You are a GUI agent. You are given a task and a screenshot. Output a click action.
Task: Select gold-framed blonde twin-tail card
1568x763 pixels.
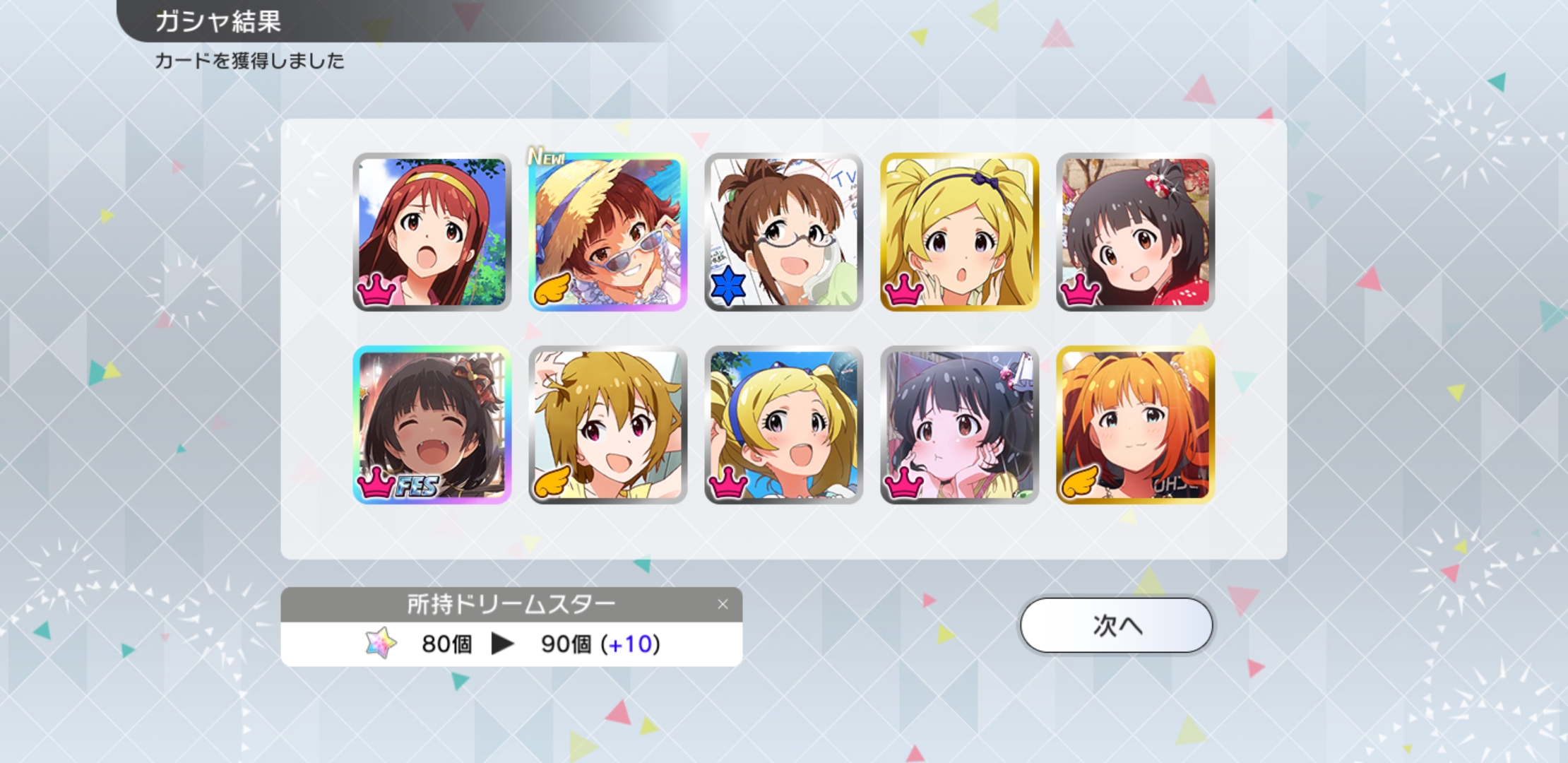(x=959, y=232)
